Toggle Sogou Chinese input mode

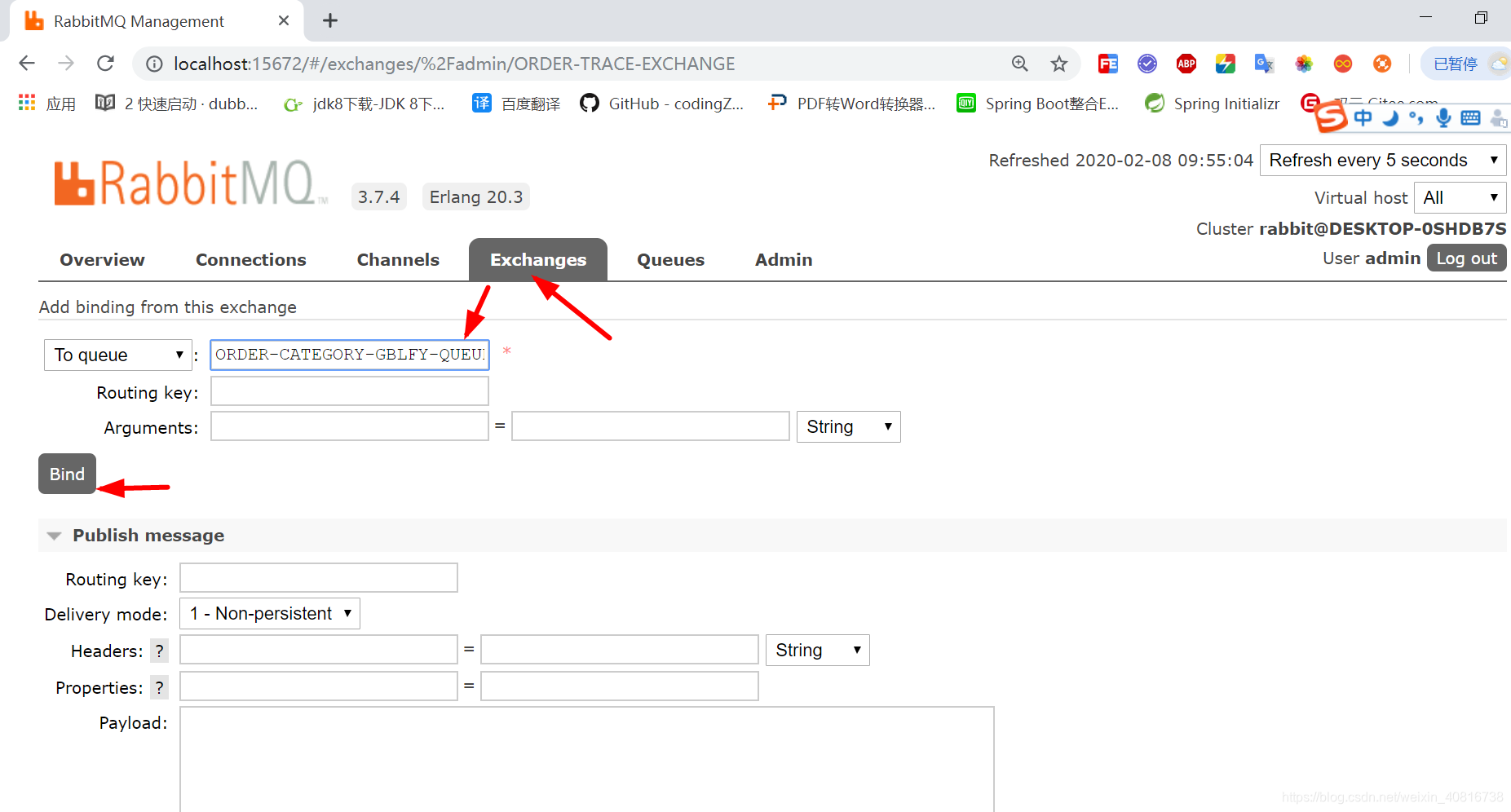pos(1363,118)
